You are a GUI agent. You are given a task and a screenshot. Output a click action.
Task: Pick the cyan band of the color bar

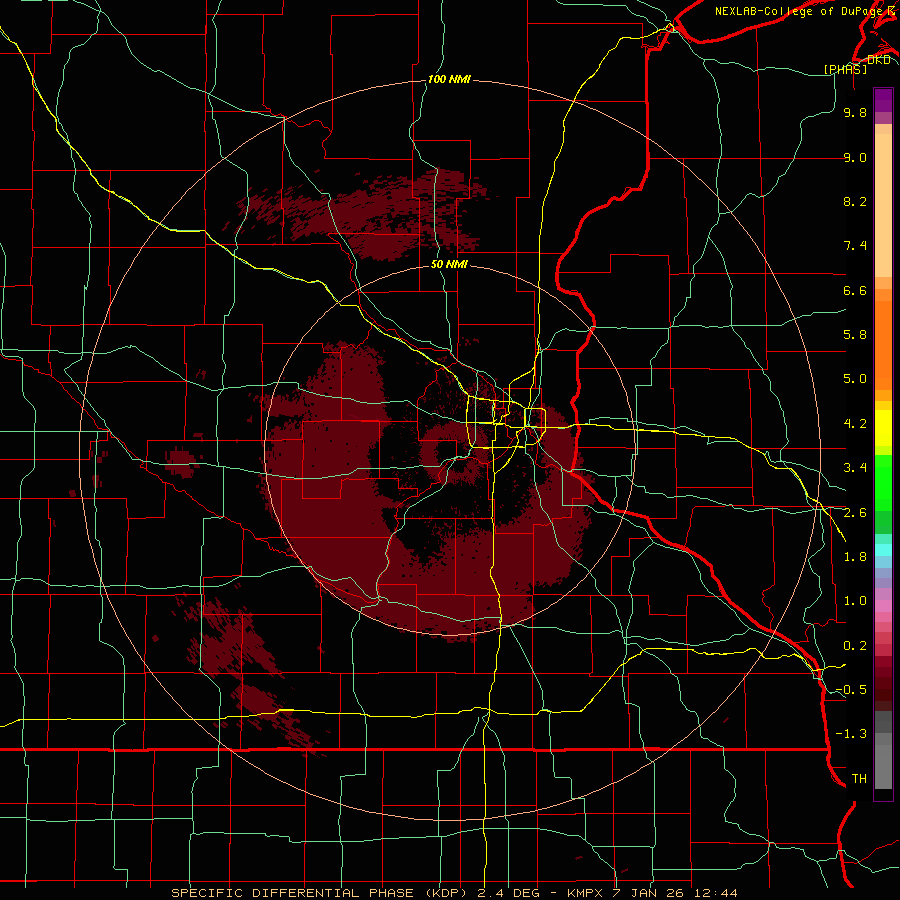pos(883,550)
